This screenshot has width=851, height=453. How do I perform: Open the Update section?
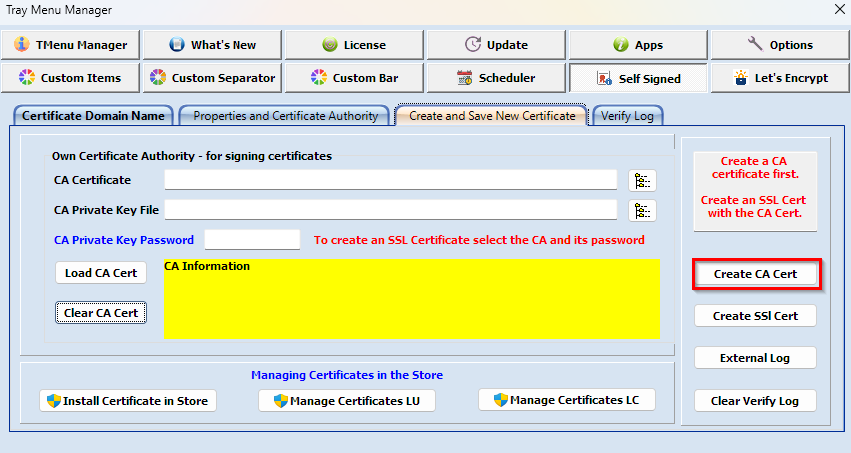pyautogui.click(x=496, y=44)
